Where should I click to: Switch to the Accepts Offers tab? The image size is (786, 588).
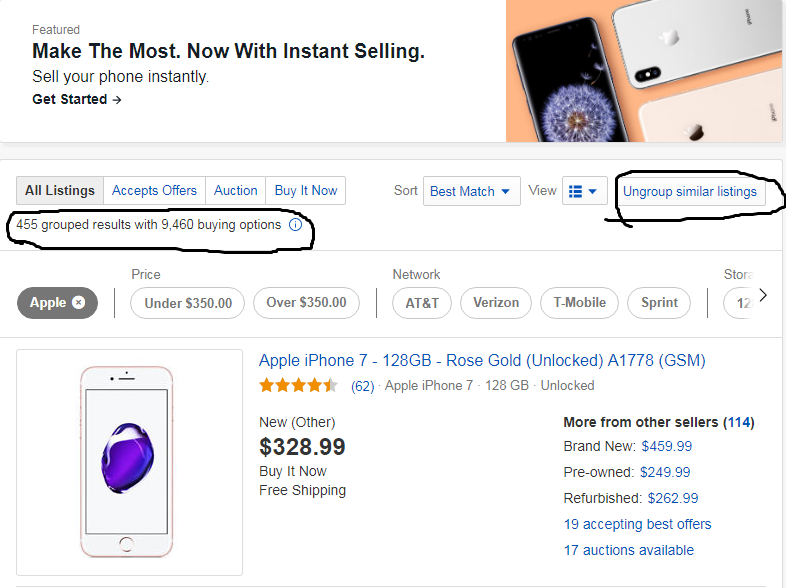point(154,191)
